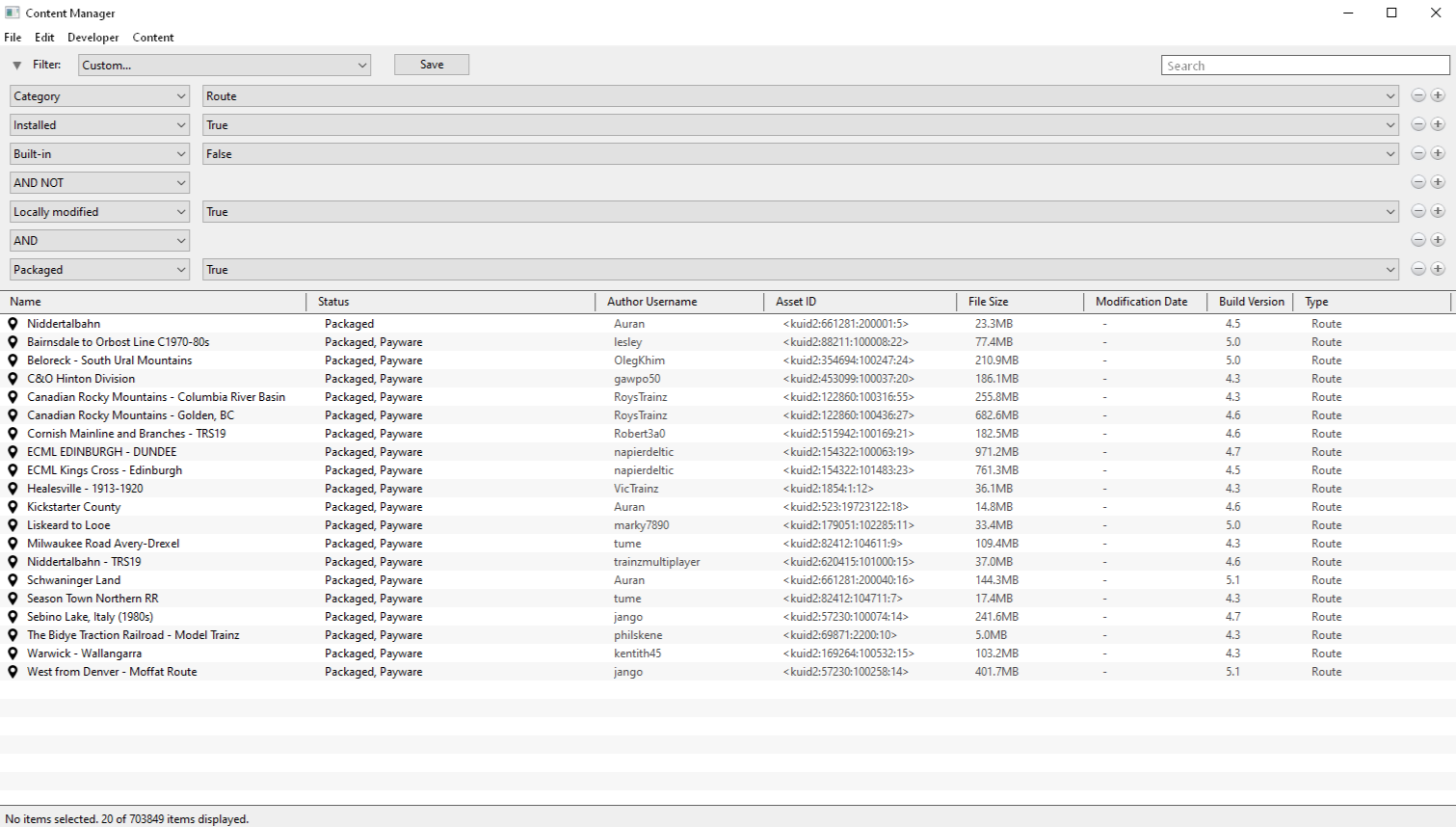Open the Developer menu
The width and height of the screenshot is (1456, 827).
93,38
